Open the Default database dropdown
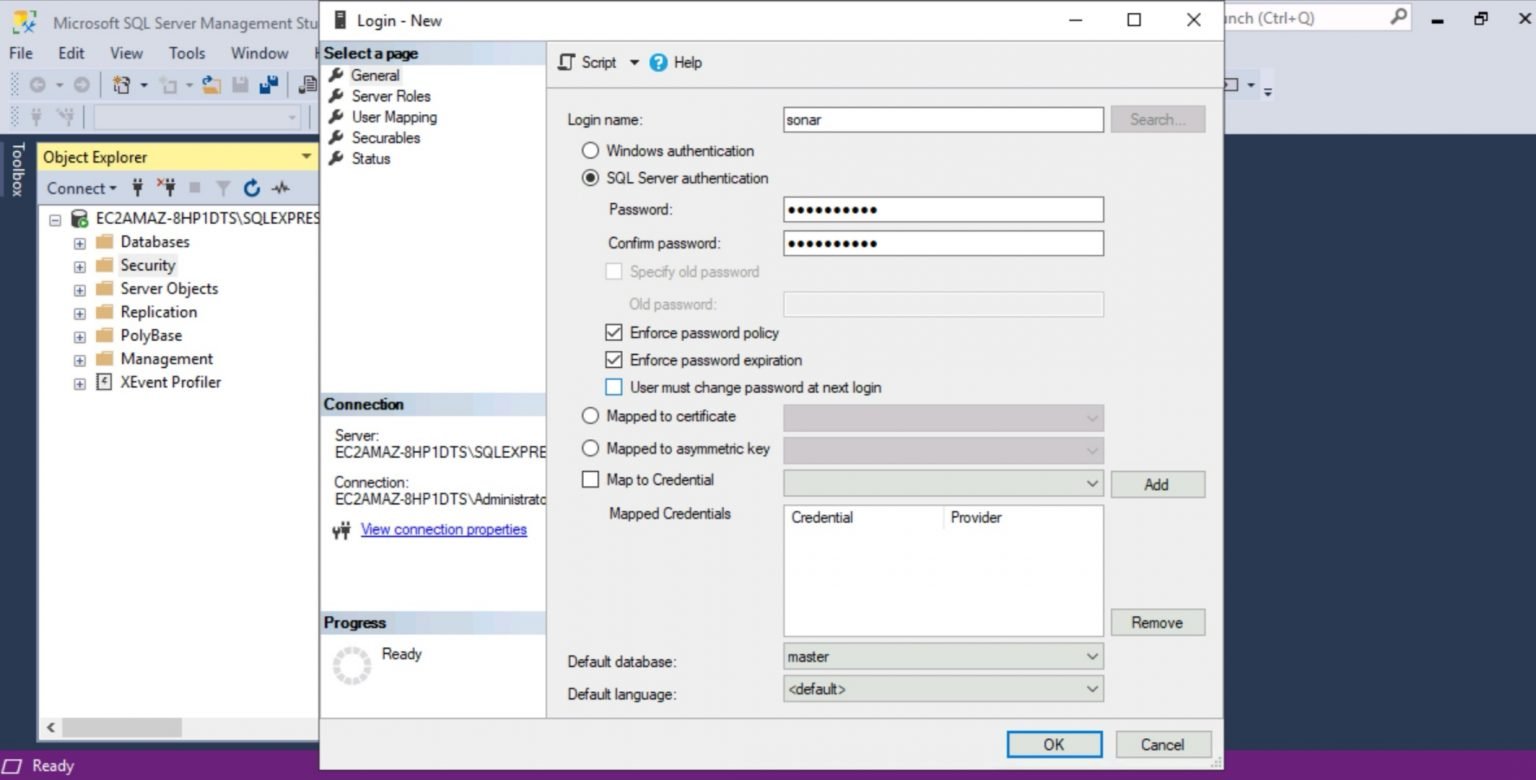This screenshot has height=780, width=1536. [x=1089, y=657]
